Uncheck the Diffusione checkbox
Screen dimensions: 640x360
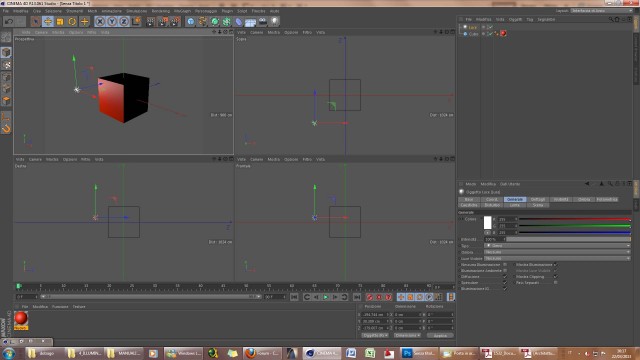[505, 277]
